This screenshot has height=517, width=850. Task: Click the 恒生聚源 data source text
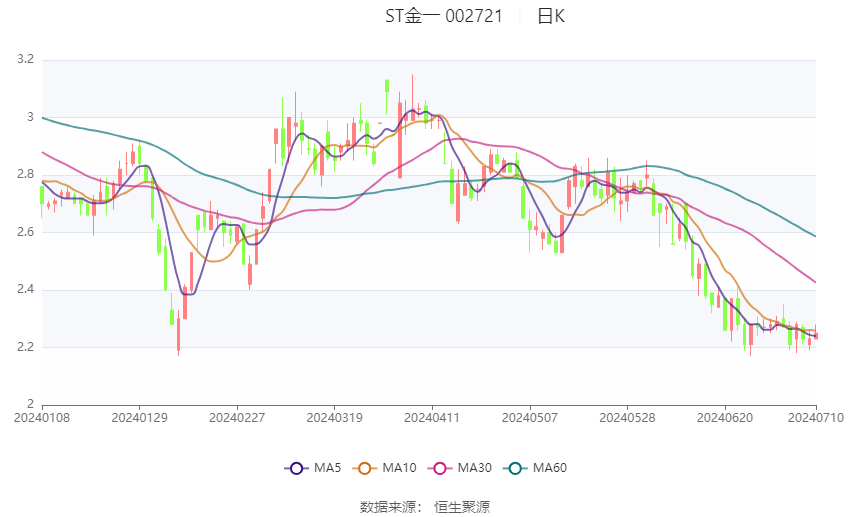click(462, 507)
